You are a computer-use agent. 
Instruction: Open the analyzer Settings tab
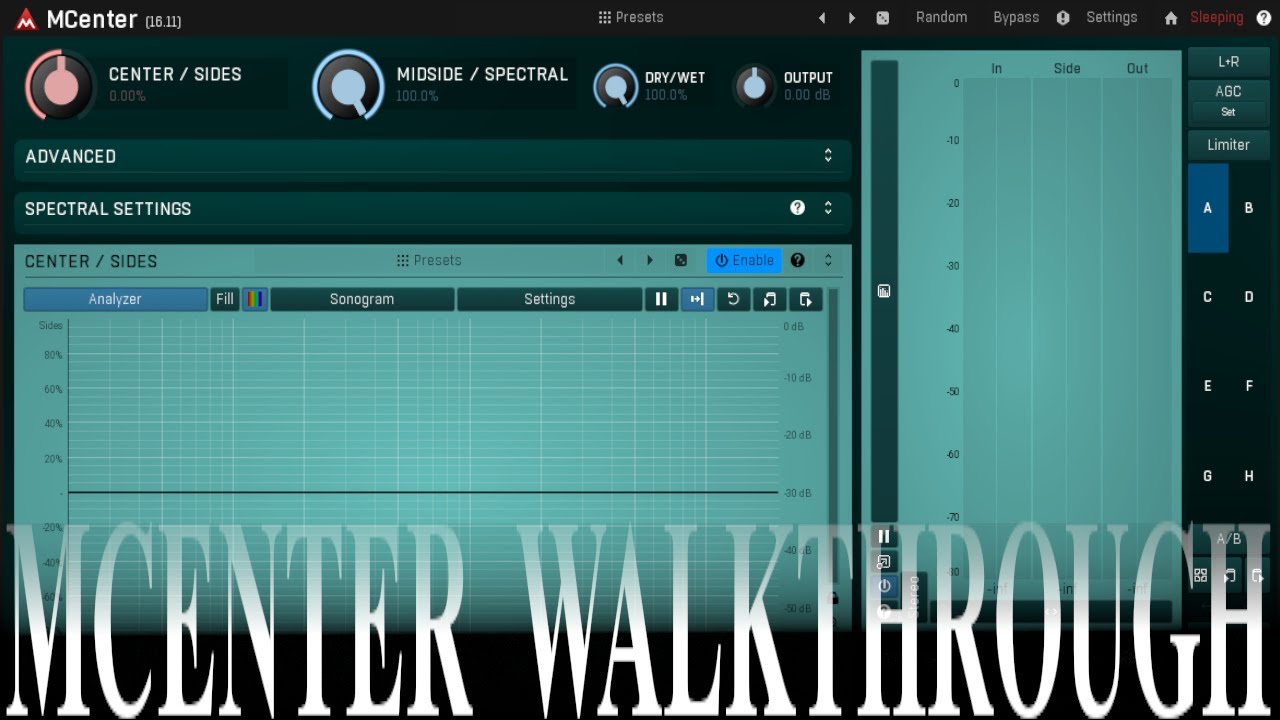point(550,299)
